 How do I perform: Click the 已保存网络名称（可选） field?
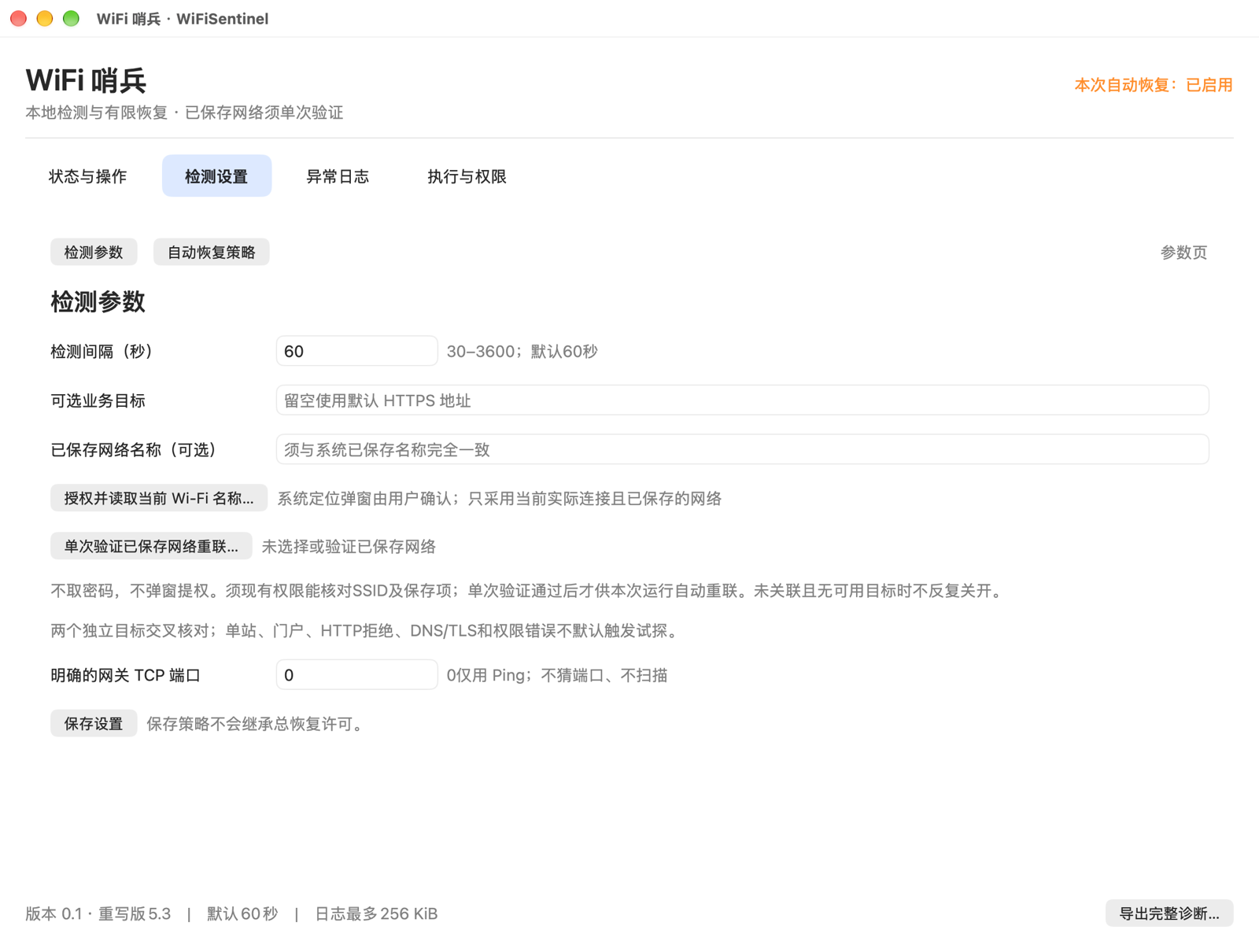(742, 449)
